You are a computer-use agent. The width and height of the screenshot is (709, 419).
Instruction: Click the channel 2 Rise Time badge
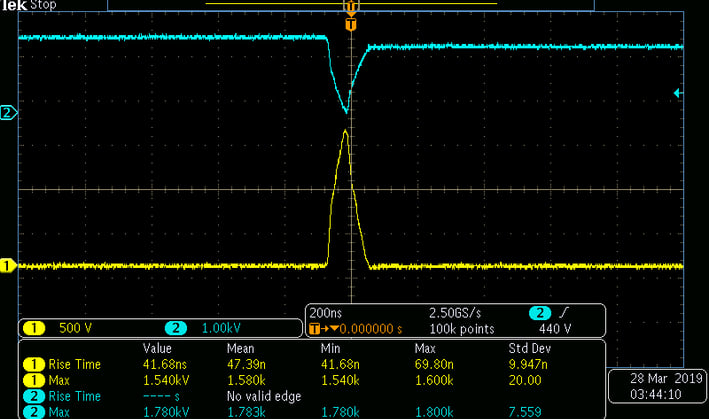point(34,396)
